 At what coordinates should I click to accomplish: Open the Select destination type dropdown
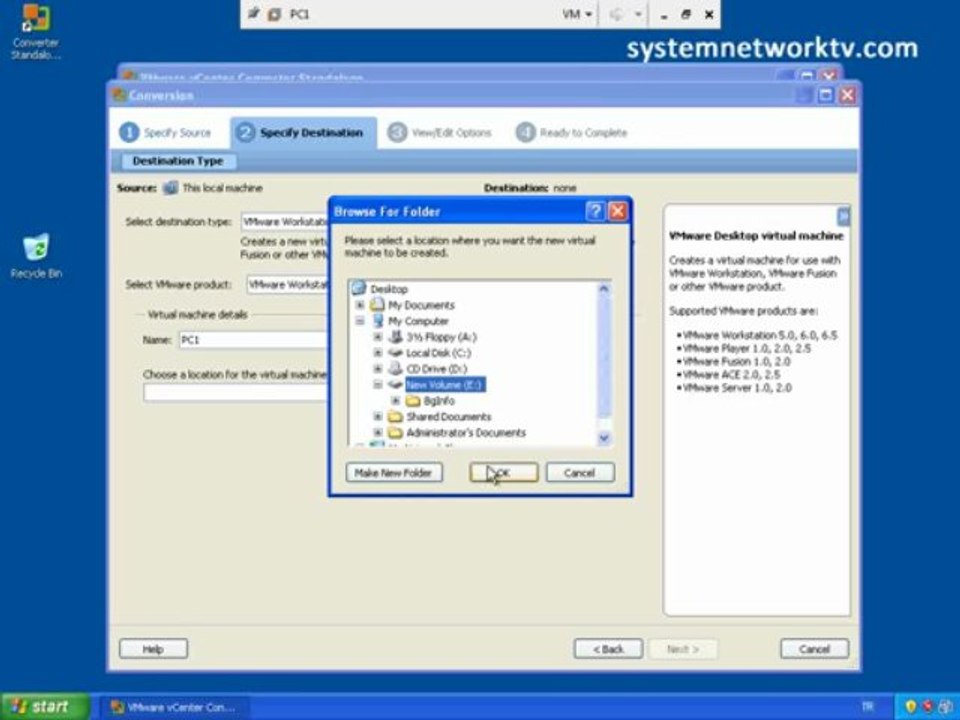point(284,222)
